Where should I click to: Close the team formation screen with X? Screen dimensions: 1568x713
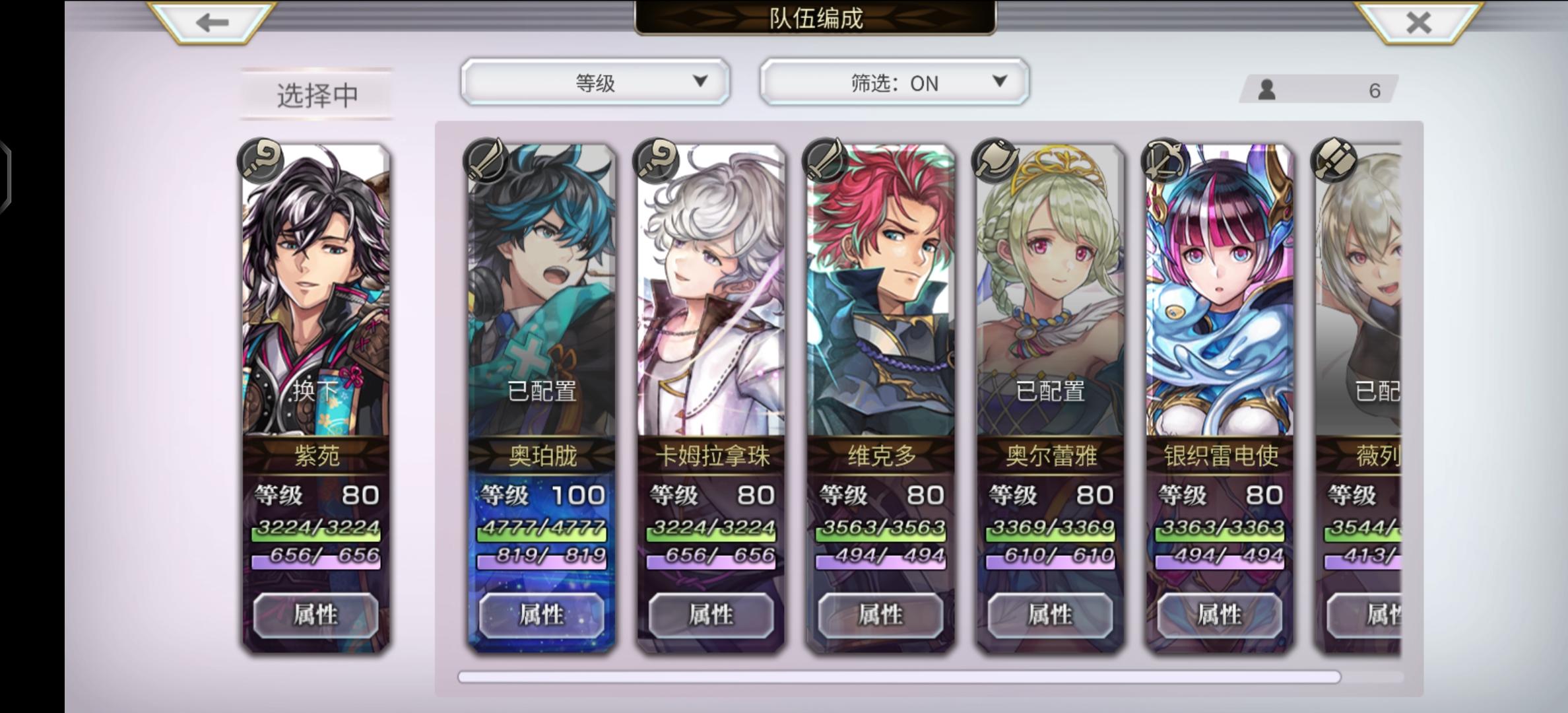(1418, 22)
